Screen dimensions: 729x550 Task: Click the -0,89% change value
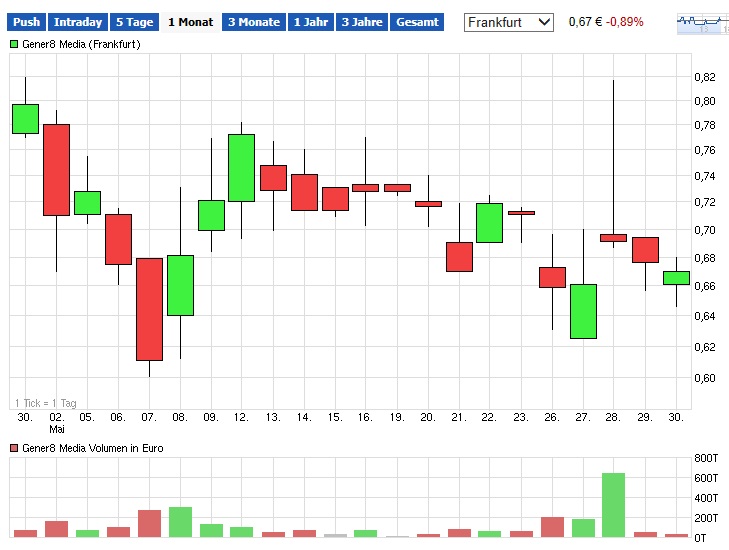tap(624, 22)
